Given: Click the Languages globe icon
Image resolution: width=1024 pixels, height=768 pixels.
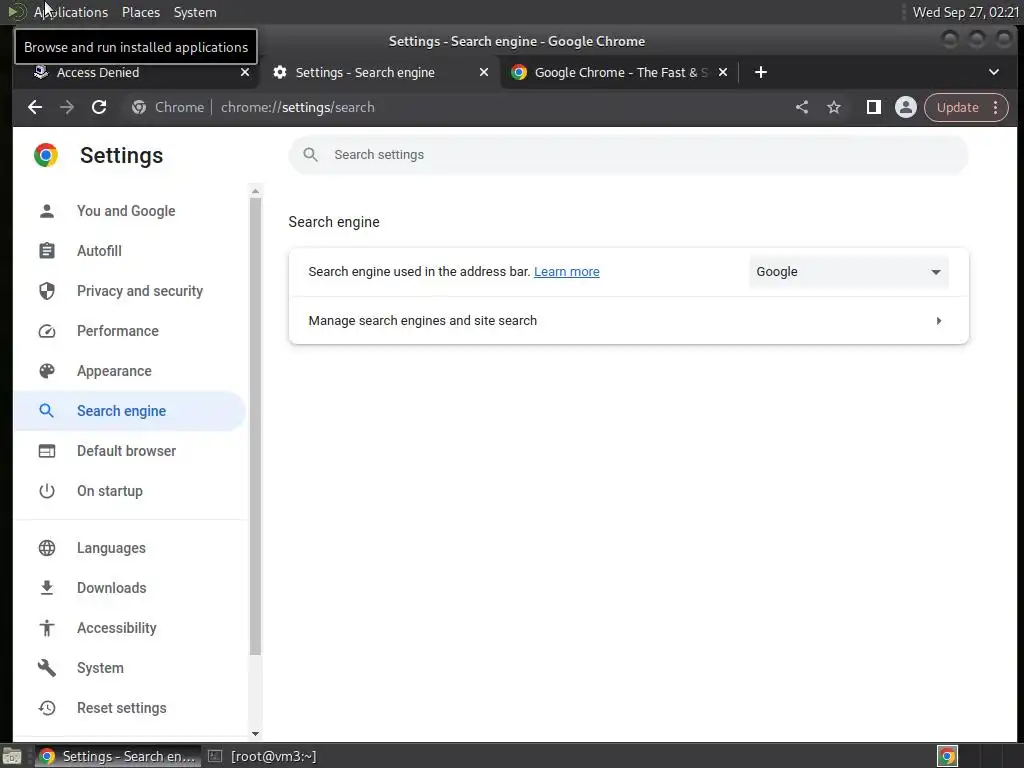Looking at the screenshot, I should pyautogui.click(x=47, y=548).
